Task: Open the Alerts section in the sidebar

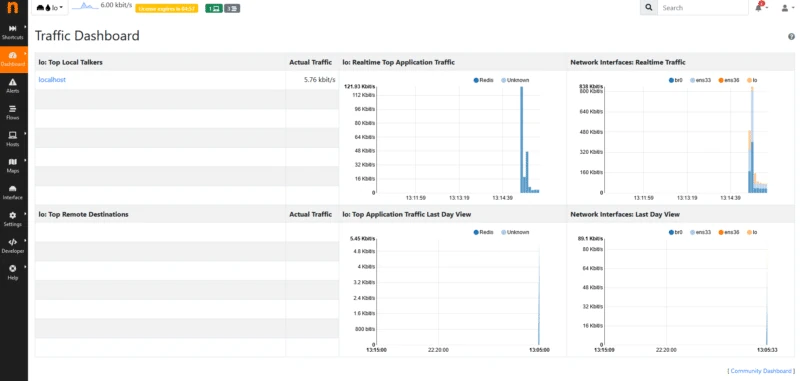Action: (x=13, y=86)
